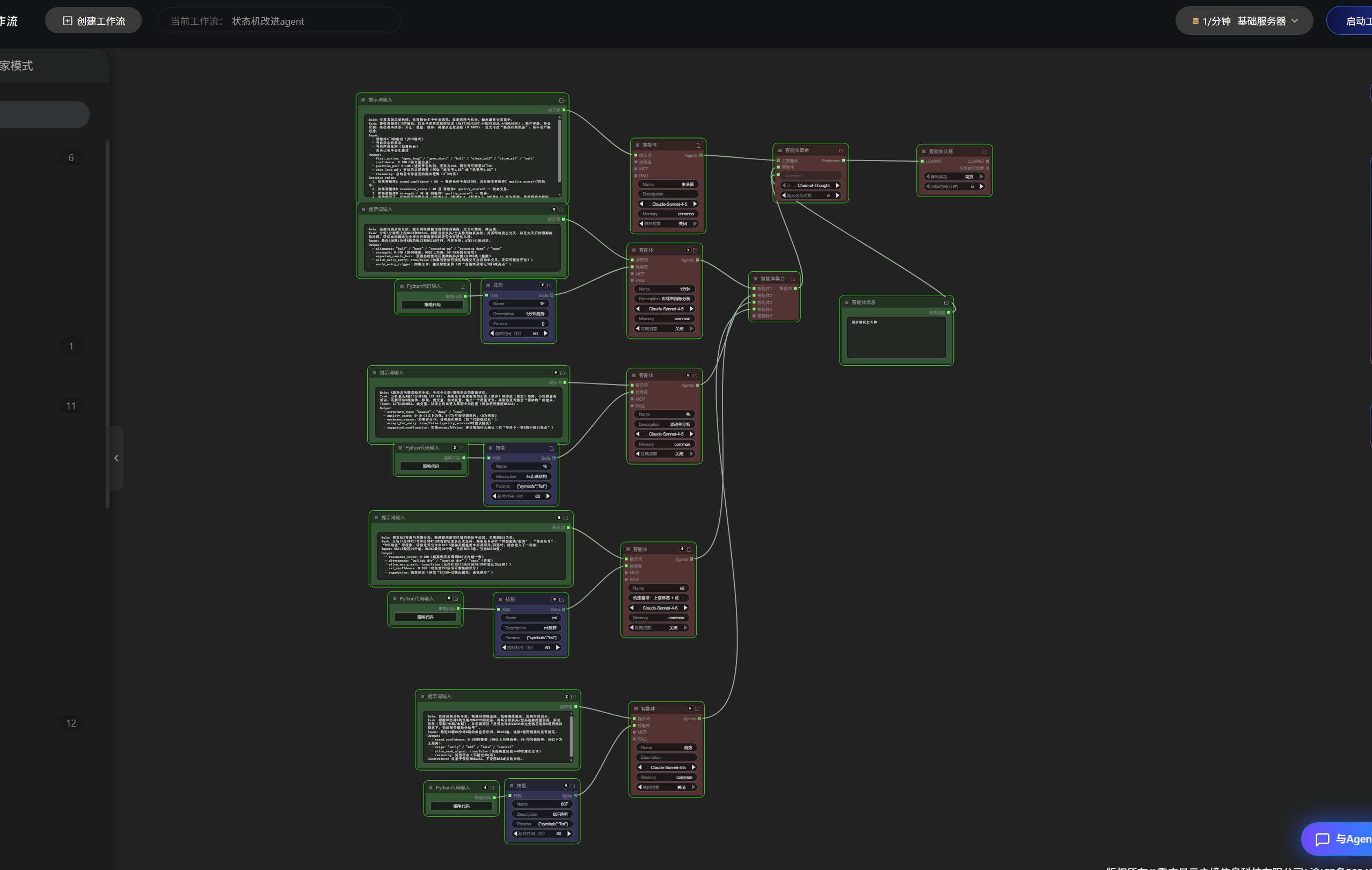Open expand icon on 智能体交易 node

(x=984, y=151)
